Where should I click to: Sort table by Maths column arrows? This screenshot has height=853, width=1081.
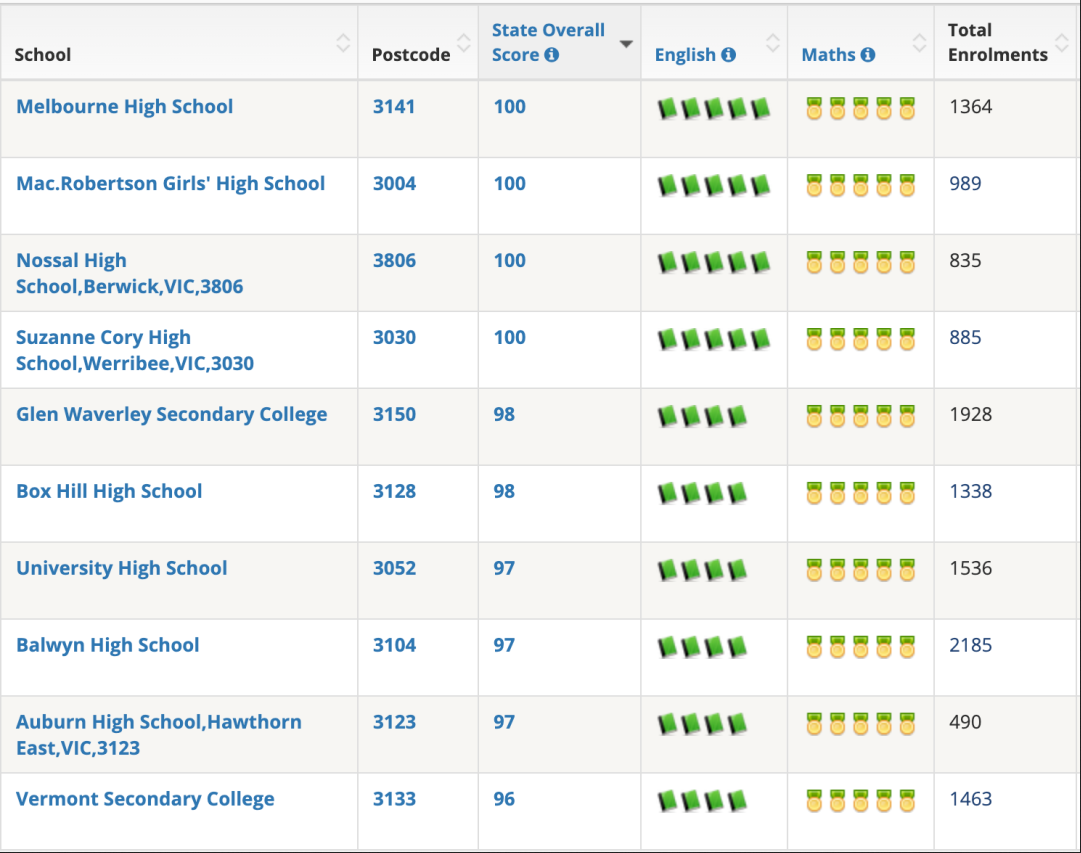[x=919, y=43]
